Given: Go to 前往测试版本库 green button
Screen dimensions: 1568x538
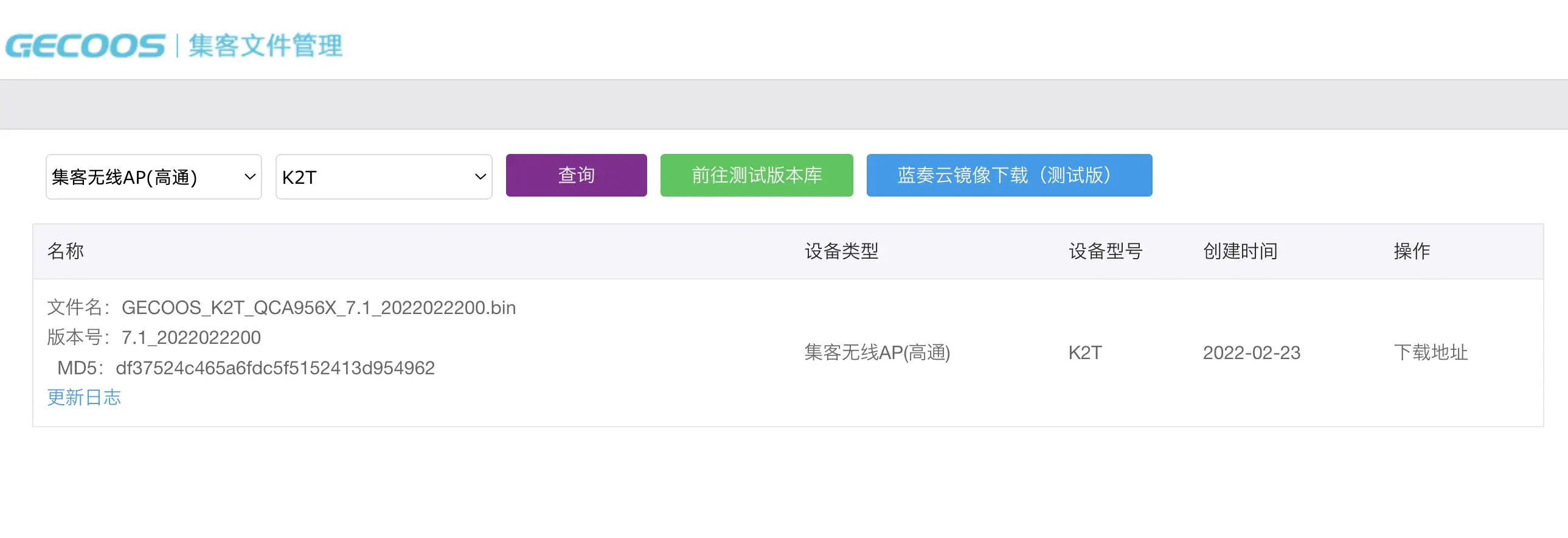Looking at the screenshot, I should pyautogui.click(x=756, y=175).
